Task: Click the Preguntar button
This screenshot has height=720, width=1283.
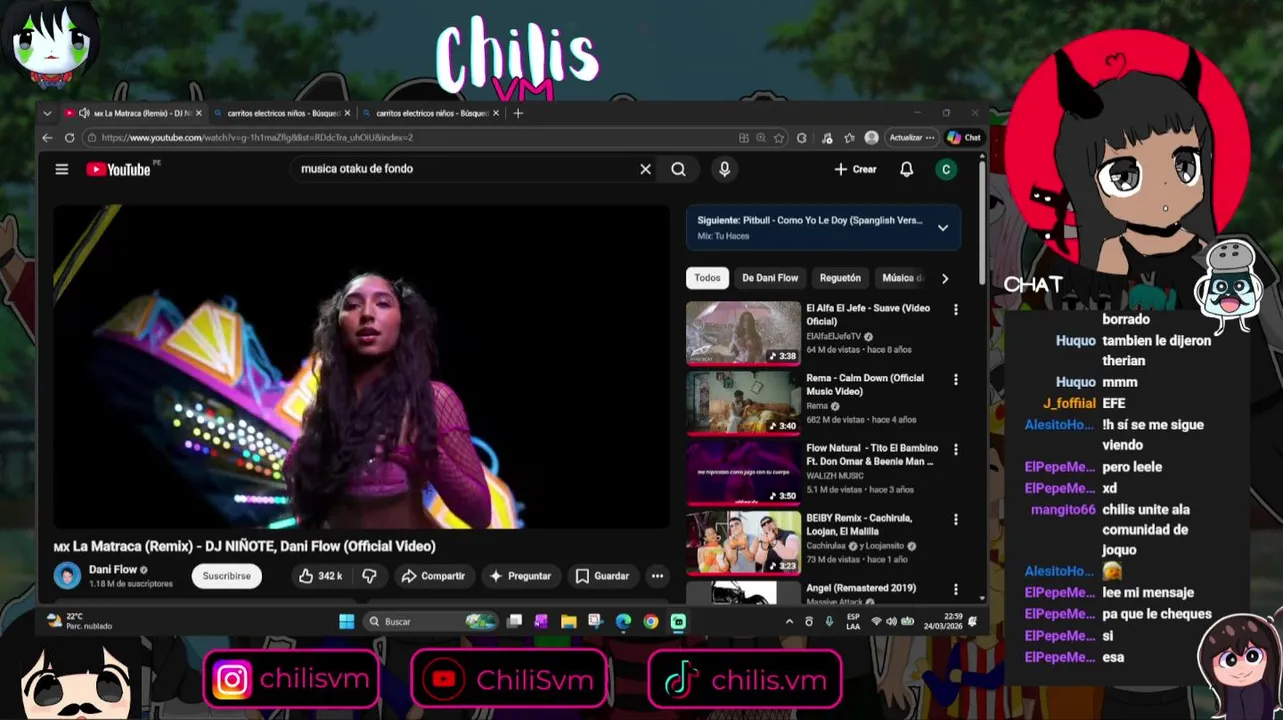Action: pos(520,576)
